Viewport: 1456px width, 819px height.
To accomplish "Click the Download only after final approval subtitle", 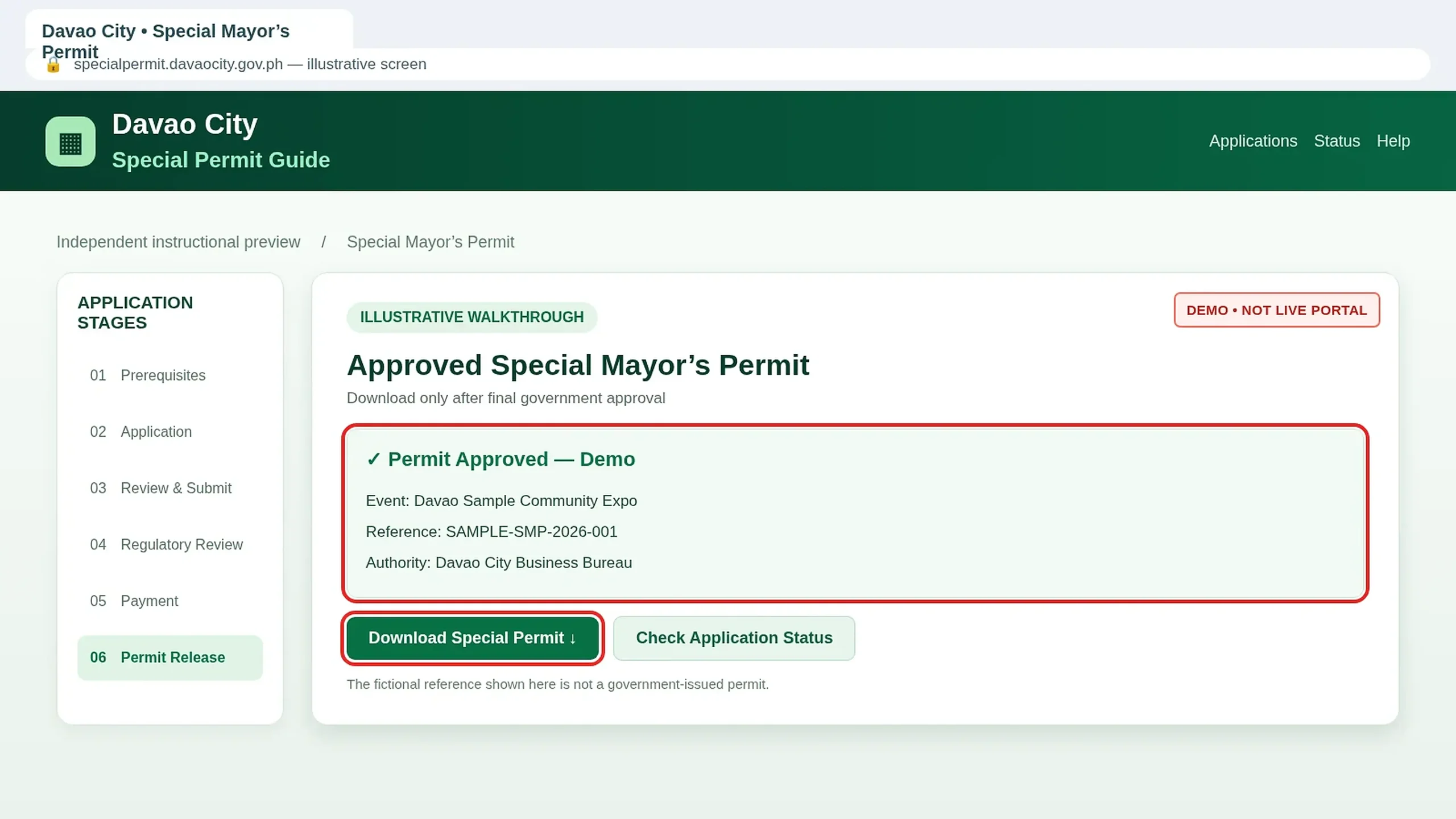I will pyautogui.click(x=506, y=398).
